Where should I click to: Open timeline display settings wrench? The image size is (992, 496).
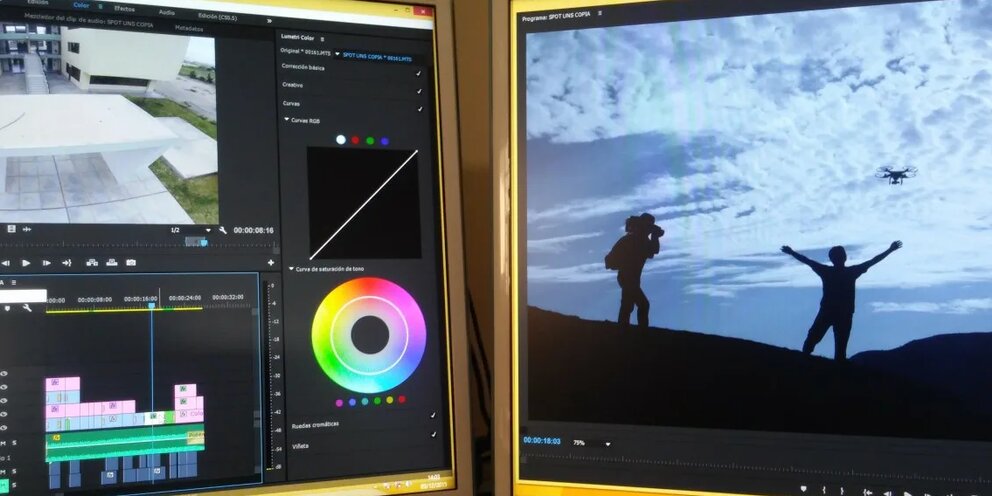click(x=27, y=307)
